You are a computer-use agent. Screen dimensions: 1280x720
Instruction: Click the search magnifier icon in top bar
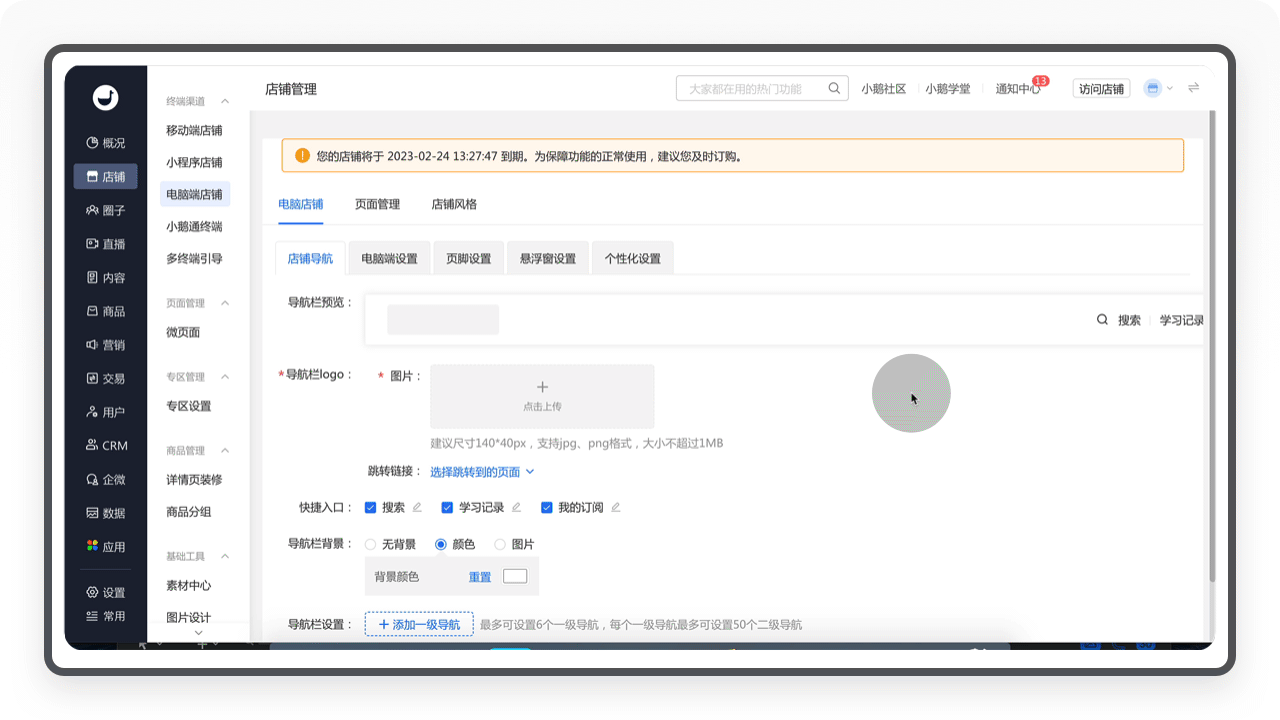click(x=834, y=88)
